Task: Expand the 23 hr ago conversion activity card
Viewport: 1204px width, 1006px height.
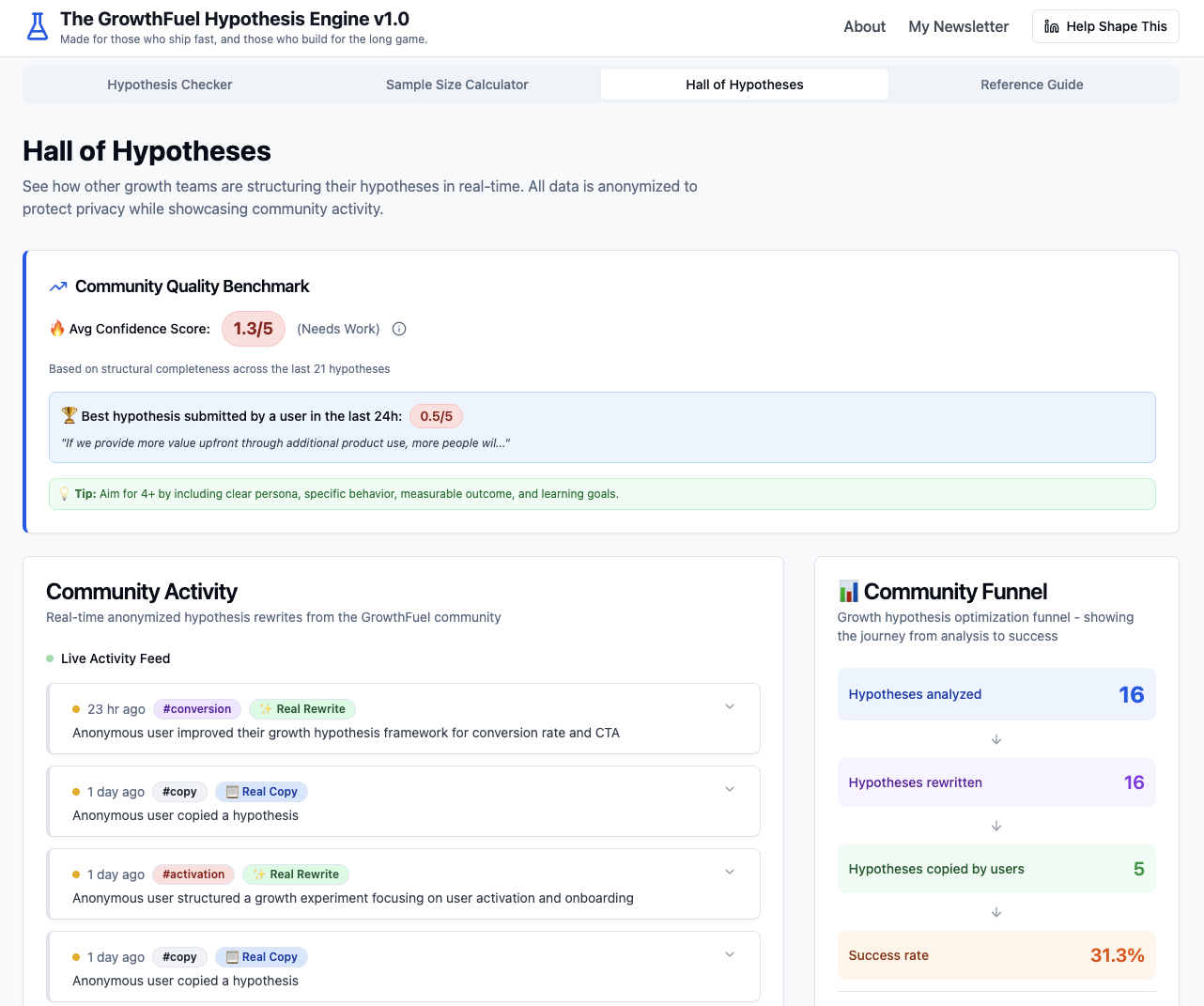Action: click(730, 706)
